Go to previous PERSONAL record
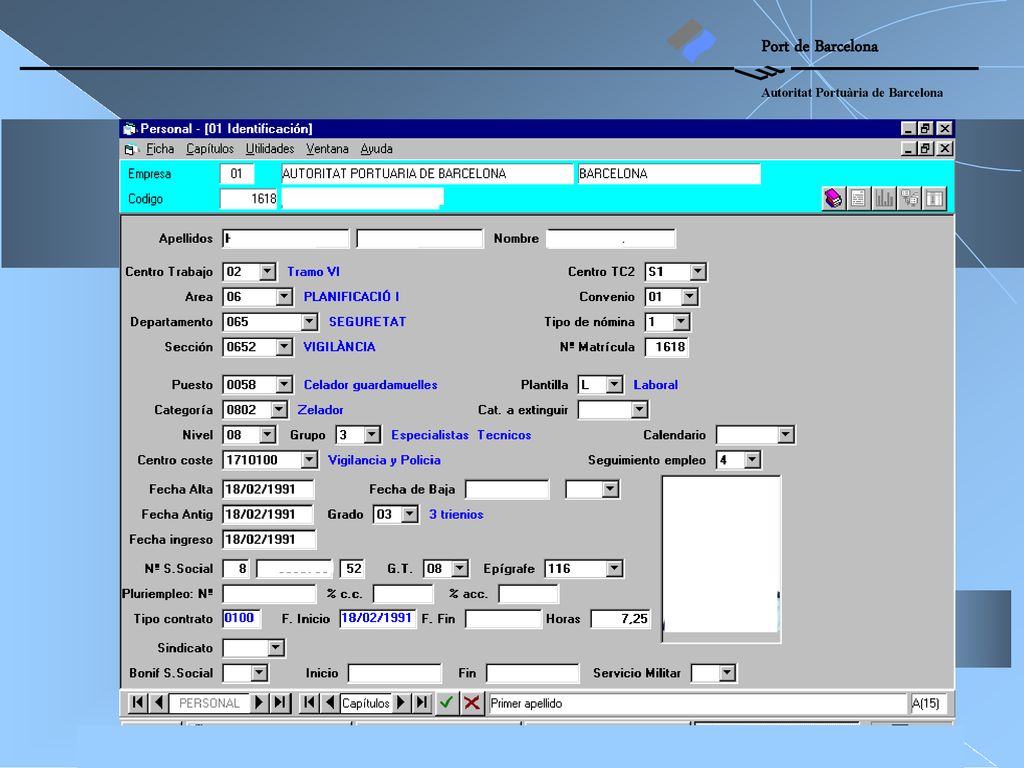Image resolution: width=1024 pixels, height=768 pixels. (158, 703)
